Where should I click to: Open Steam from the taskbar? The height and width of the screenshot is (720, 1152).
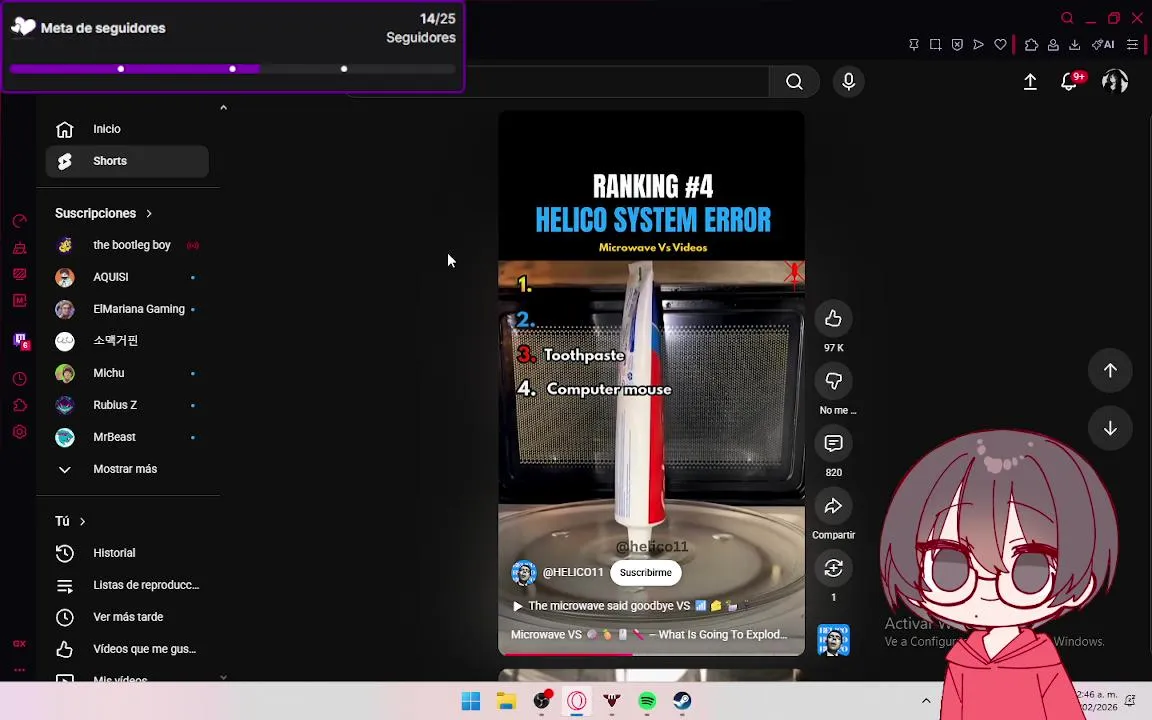pyautogui.click(x=683, y=701)
